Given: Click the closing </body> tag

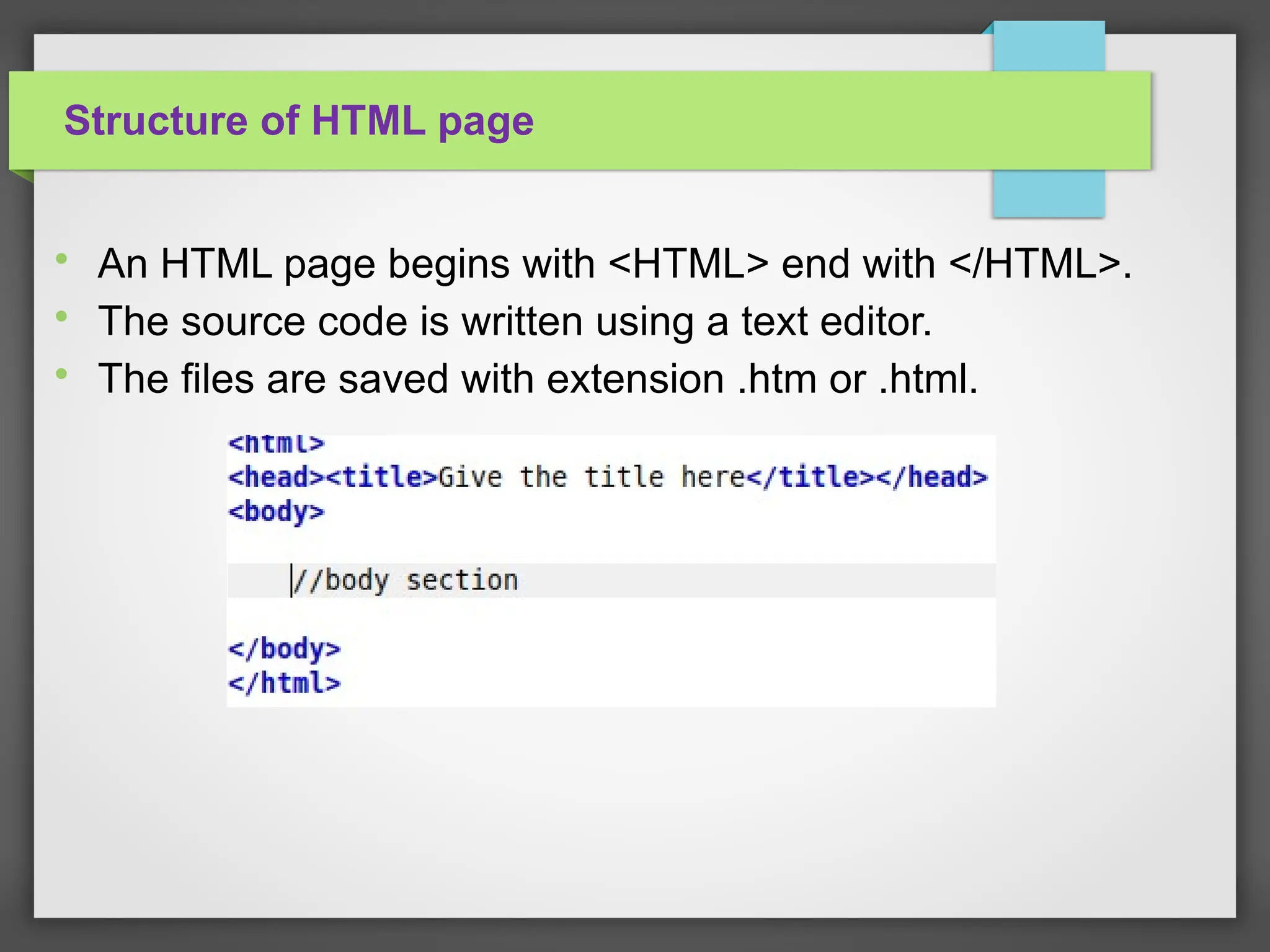Looking at the screenshot, I should (285, 650).
